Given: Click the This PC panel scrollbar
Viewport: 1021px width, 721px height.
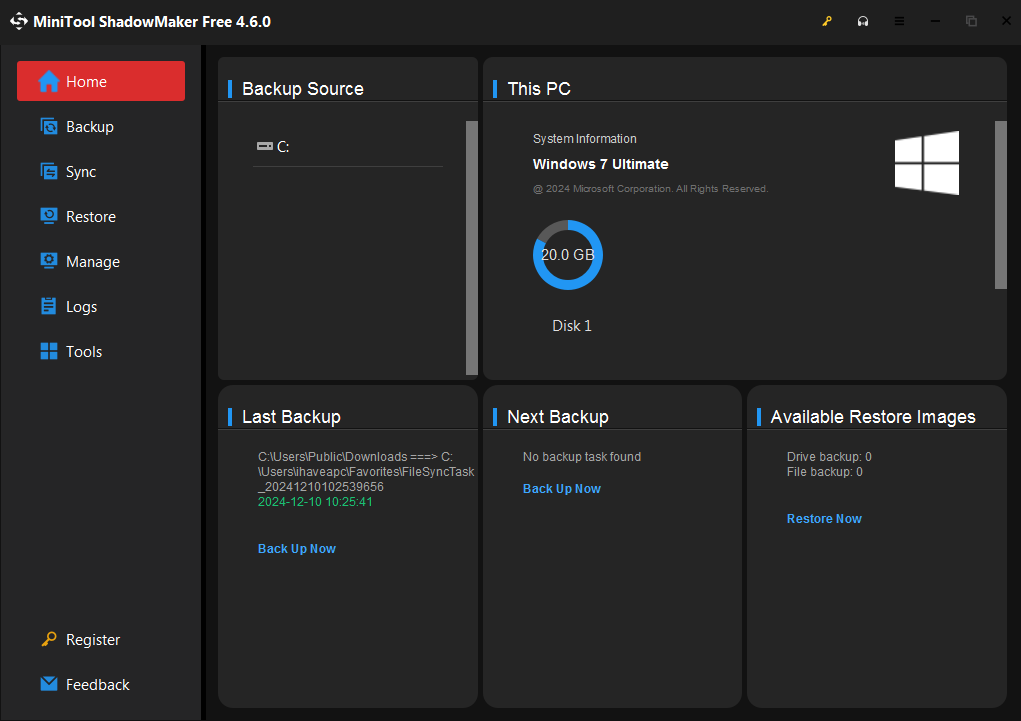Looking at the screenshot, I should [x=1001, y=205].
